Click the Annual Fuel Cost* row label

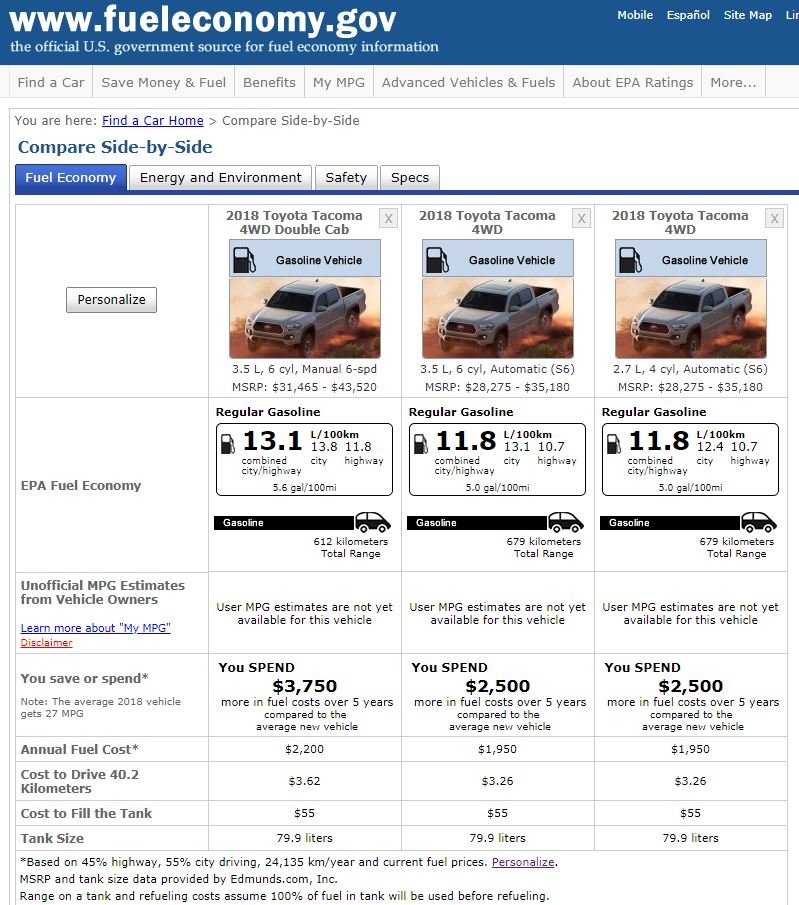pos(80,749)
